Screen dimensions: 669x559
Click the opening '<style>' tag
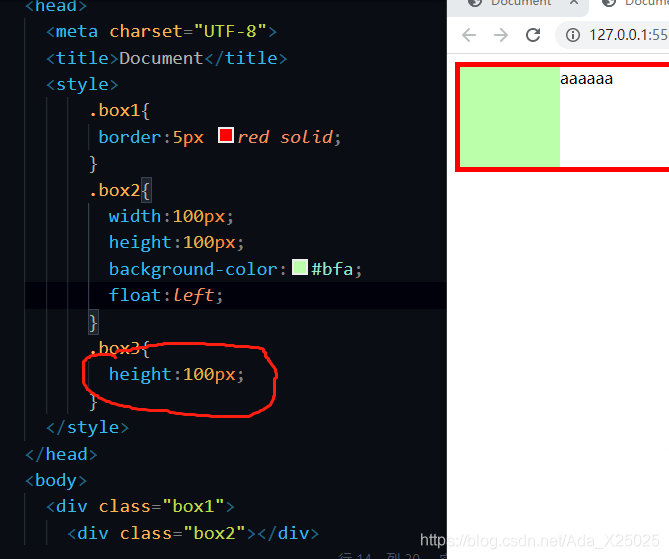[x=82, y=84]
